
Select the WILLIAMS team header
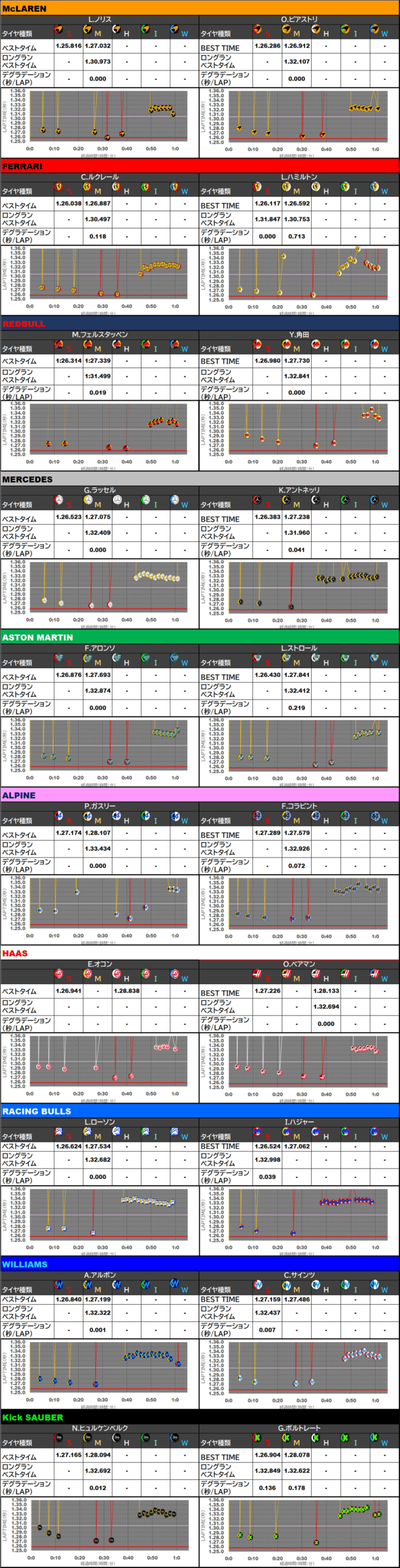tap(200, 1264)
